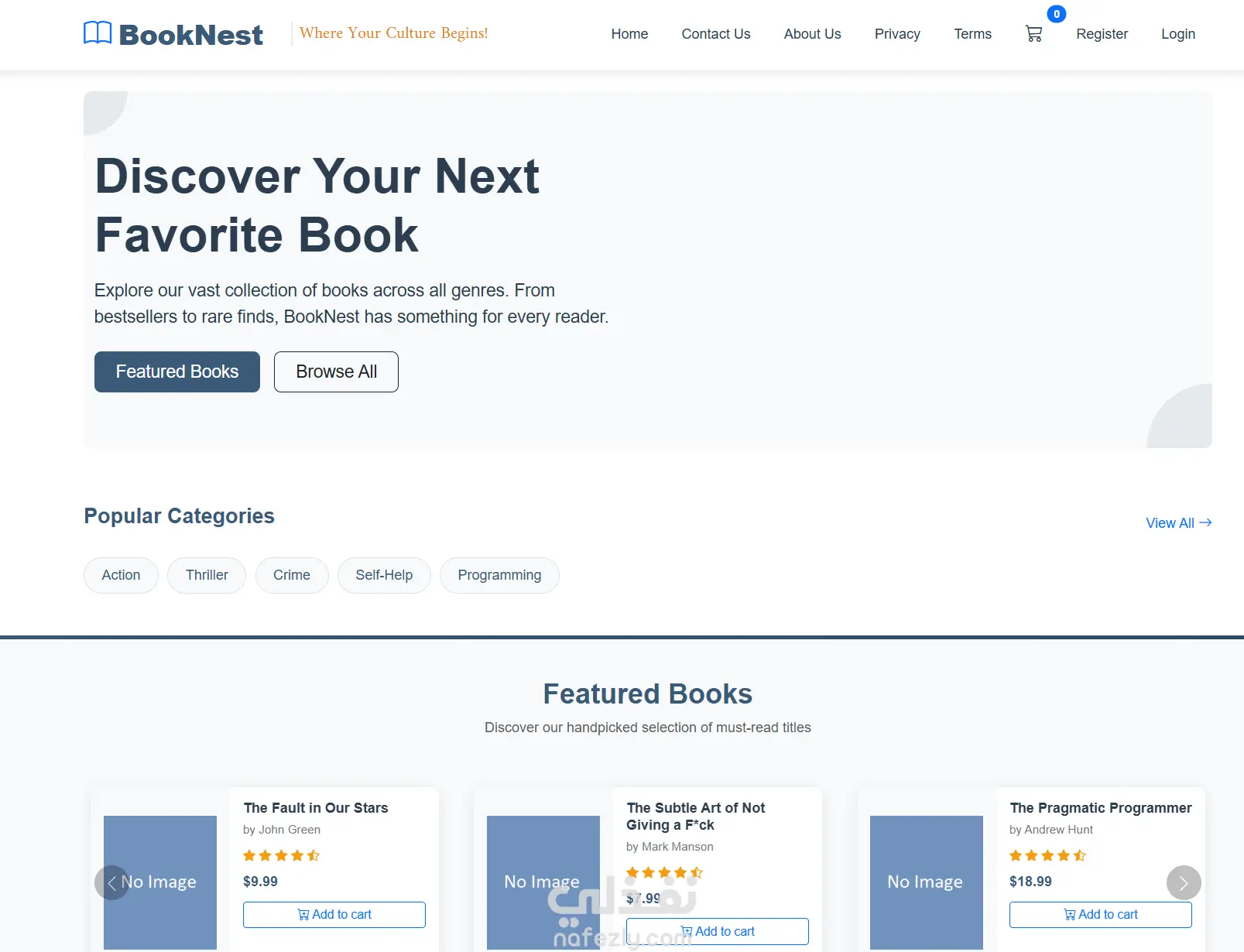Open The Pragmatic Programmer book cover thumbnail
This screenshot has width=1244, height=952.
[x=926, y=882]
